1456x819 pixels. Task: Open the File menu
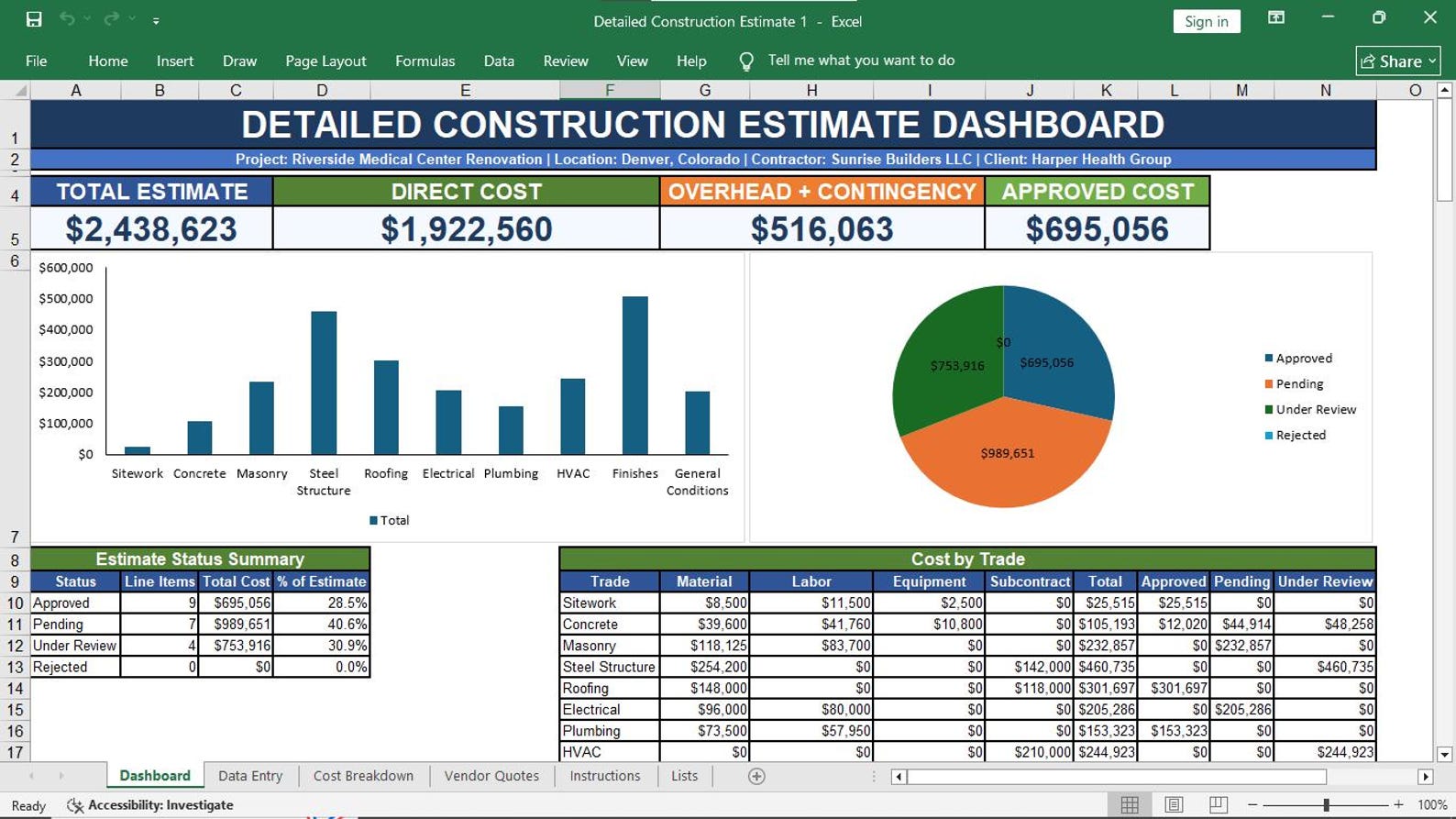pyautogui.click(x=37, y=61)
